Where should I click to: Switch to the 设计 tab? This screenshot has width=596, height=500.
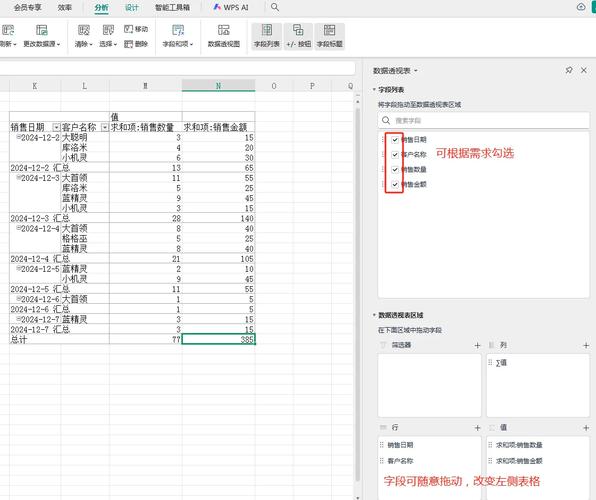click(132, 7)
